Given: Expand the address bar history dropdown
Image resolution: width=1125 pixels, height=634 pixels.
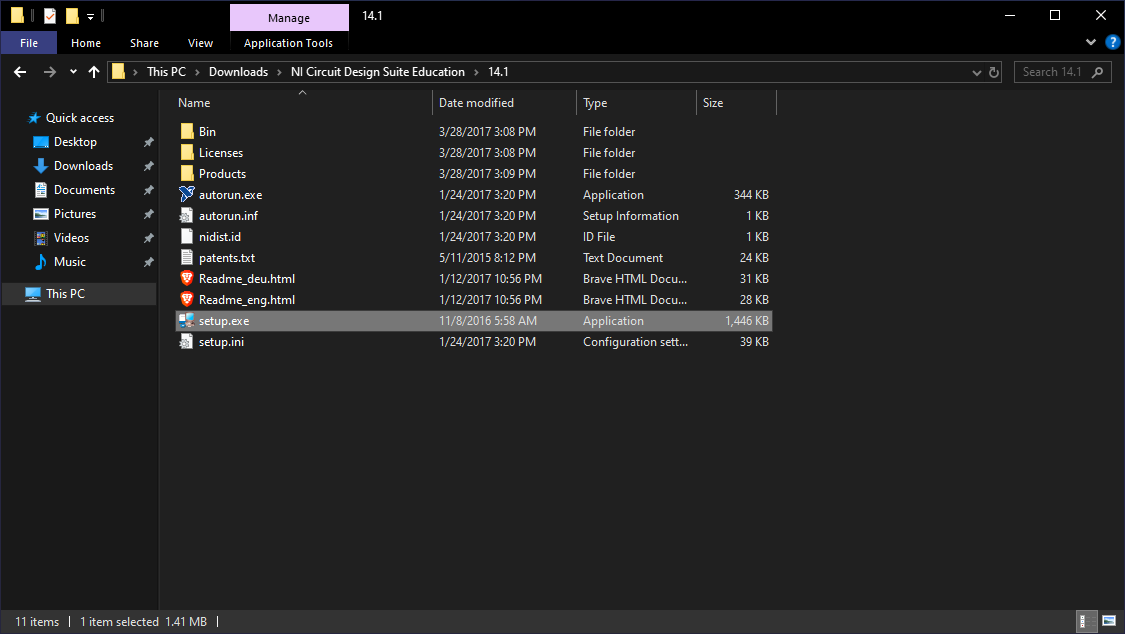Looking at the screenshot, I should coord(976,72).
